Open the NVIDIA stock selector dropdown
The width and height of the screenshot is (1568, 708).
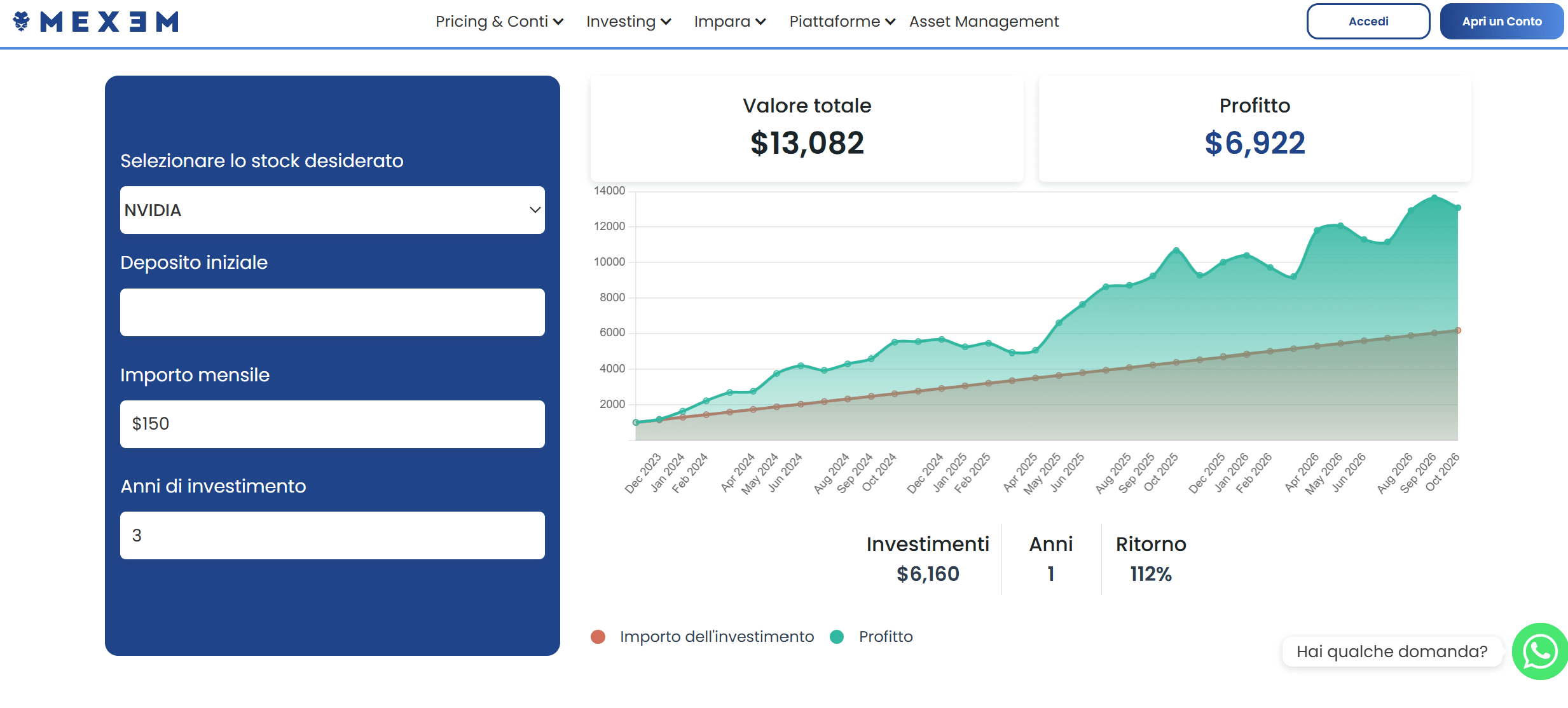[333, 210]
